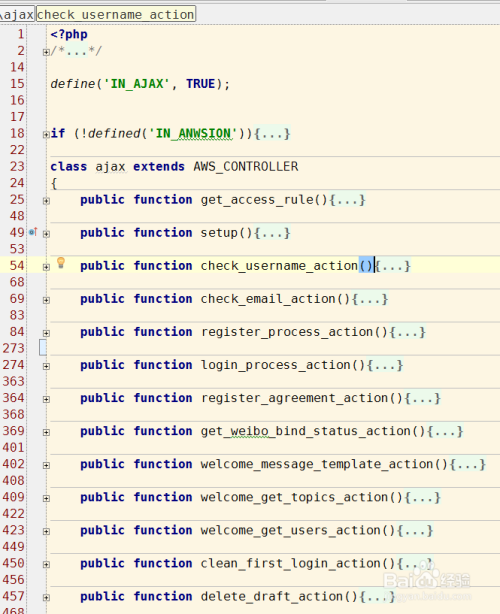The image size is (500, 614).
Task: Expand the welcome_message_template_action function fold
Action: click(x=46, y=465)
